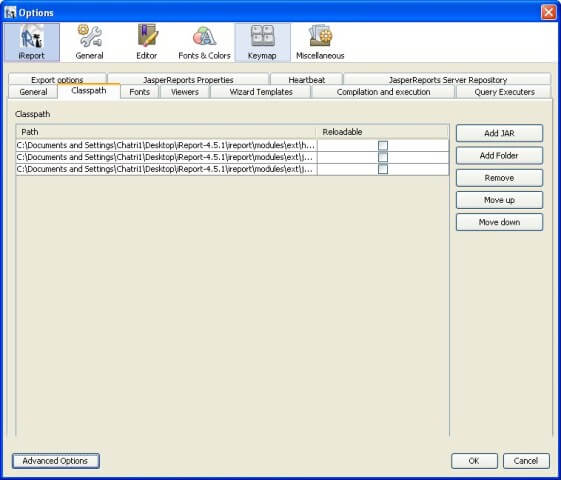Click the Add JAR button
Viewport: 561px width, 480px height.
point(499,133)
